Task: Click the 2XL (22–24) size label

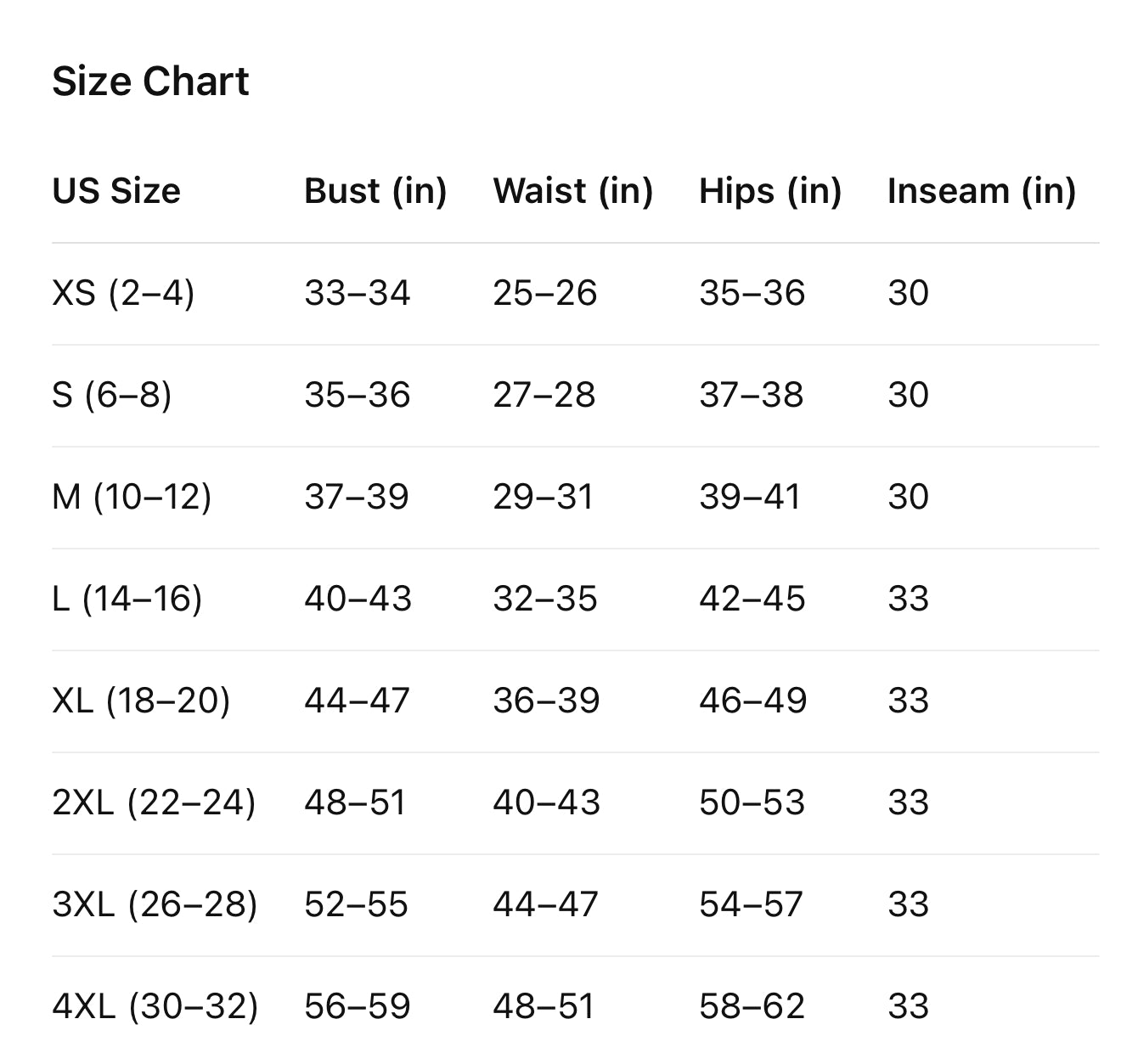Action: [x=154, y=802]
